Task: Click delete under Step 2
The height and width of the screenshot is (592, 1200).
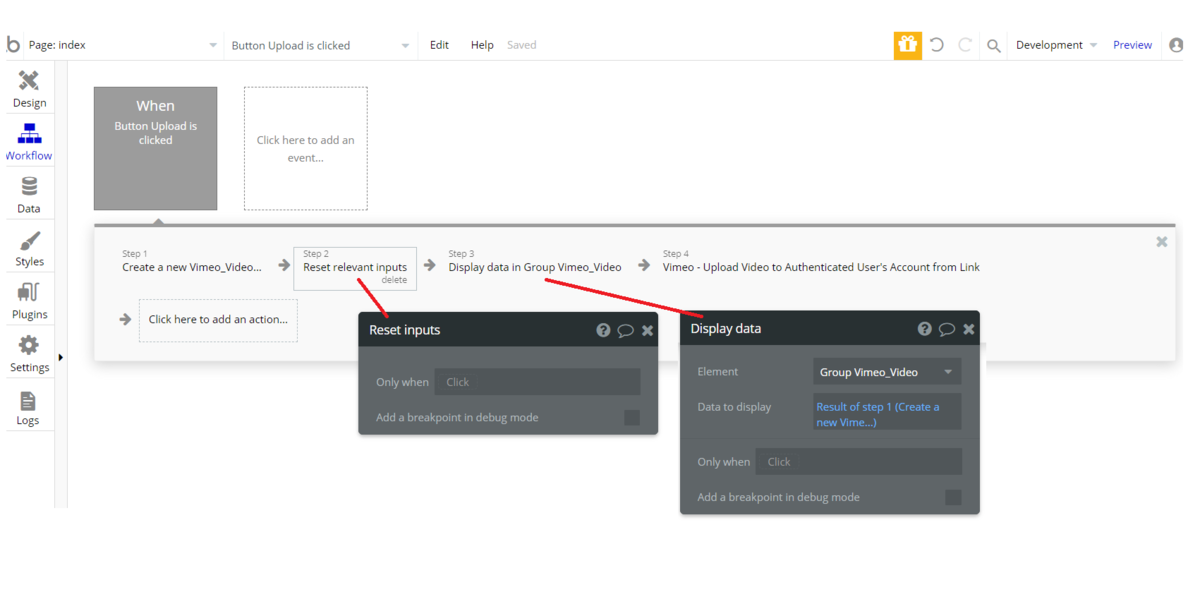Action: pos(394,281)
